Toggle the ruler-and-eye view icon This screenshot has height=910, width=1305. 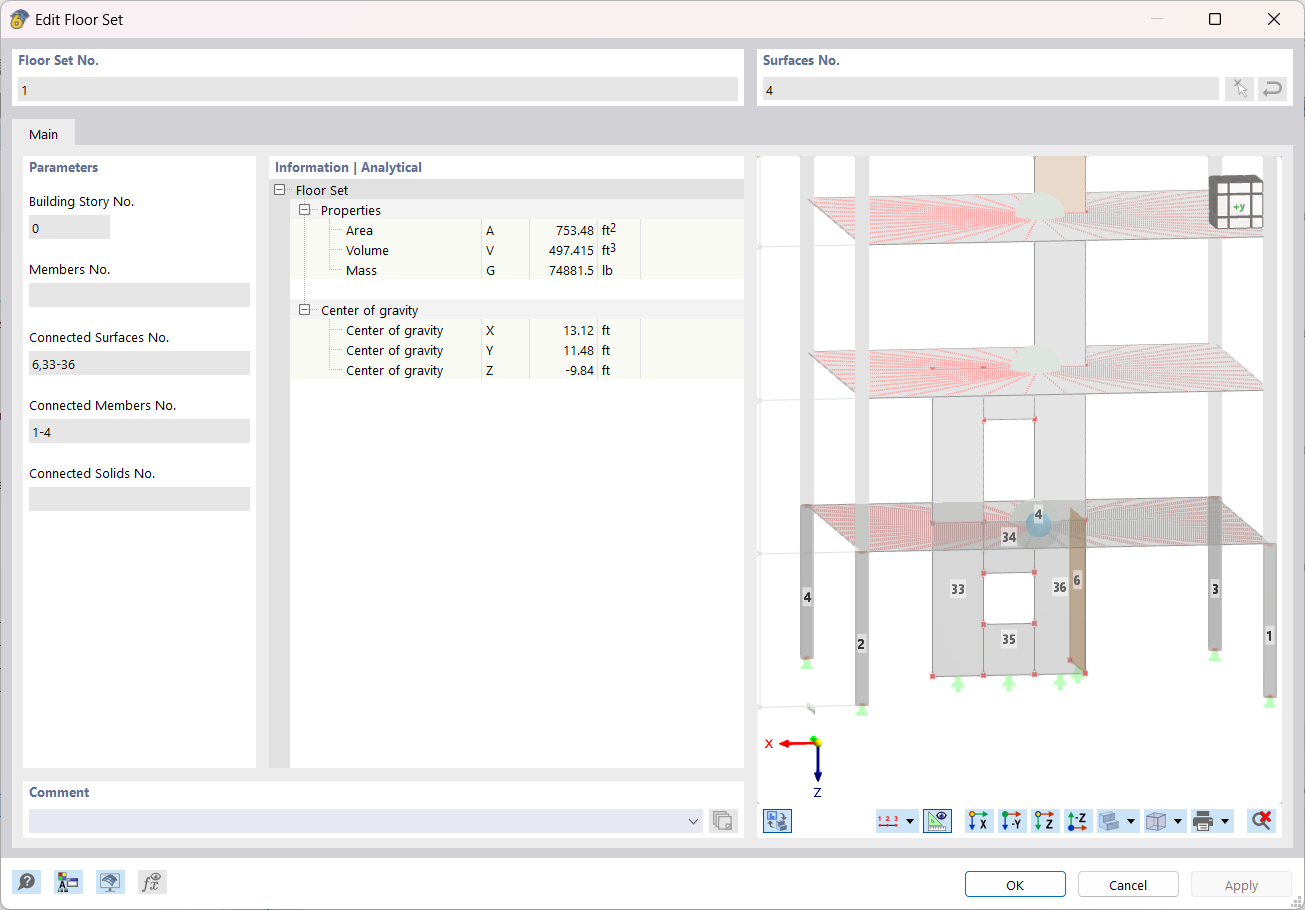point(937,821)
